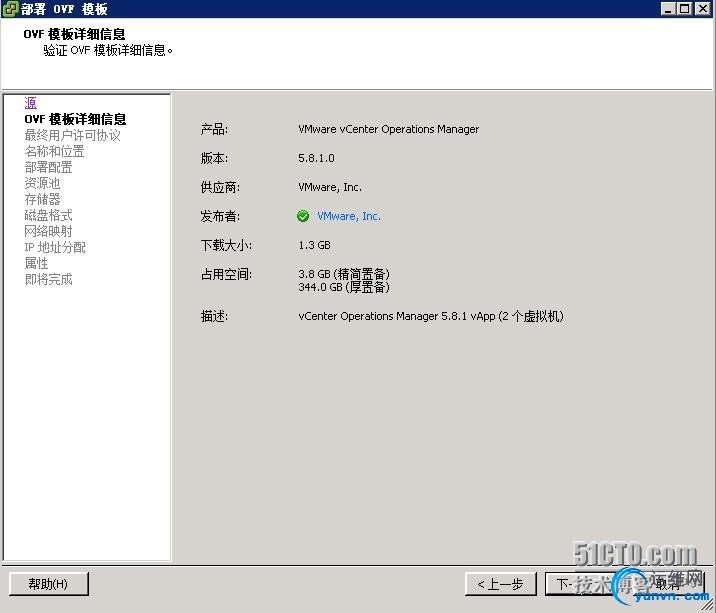Select the 磁盘格式 step
The width and height of the screenshot is (716, 613).
click(48, 215)
